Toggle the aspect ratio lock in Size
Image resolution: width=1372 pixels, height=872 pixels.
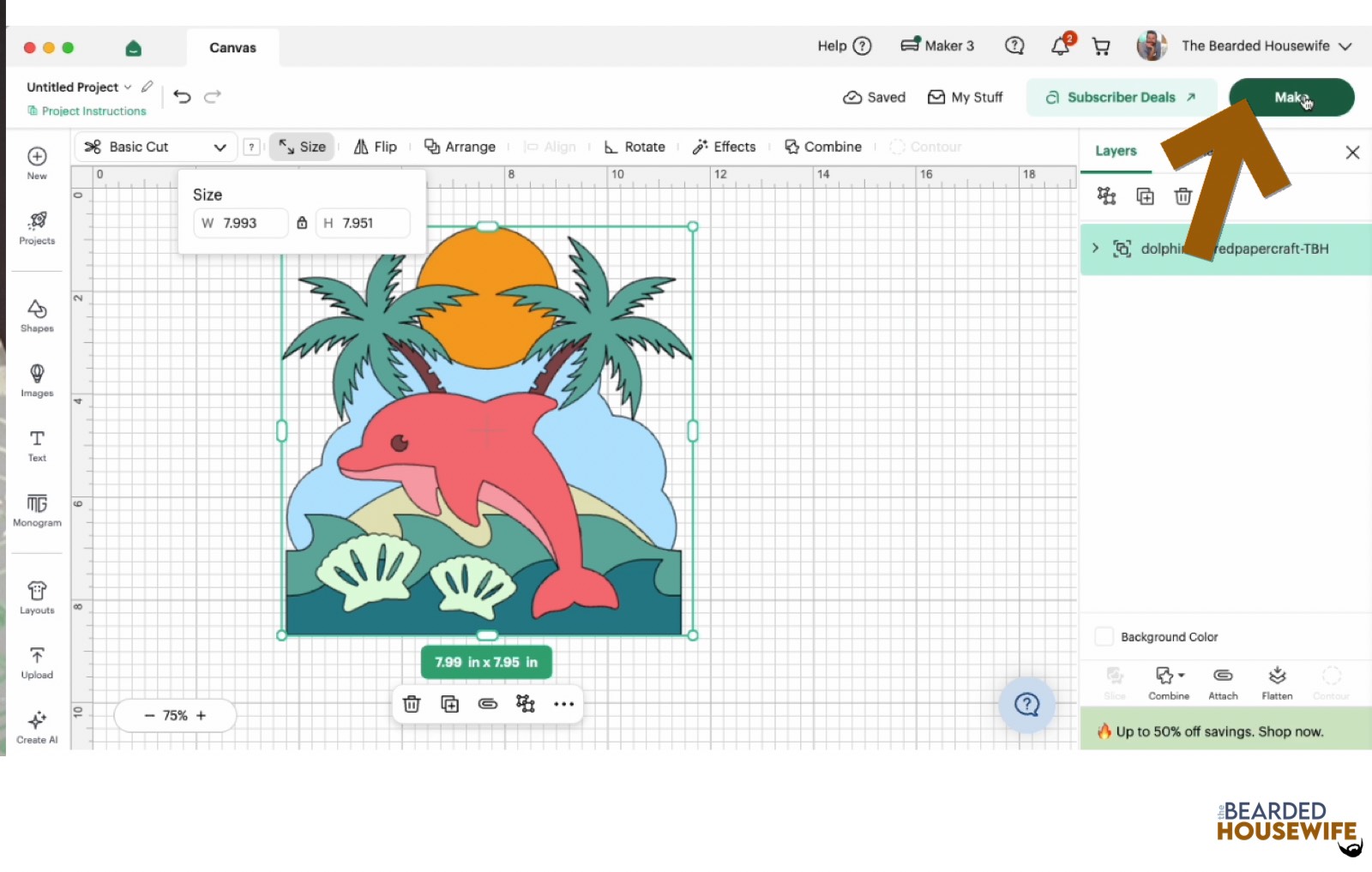click(x=302, y=223)
